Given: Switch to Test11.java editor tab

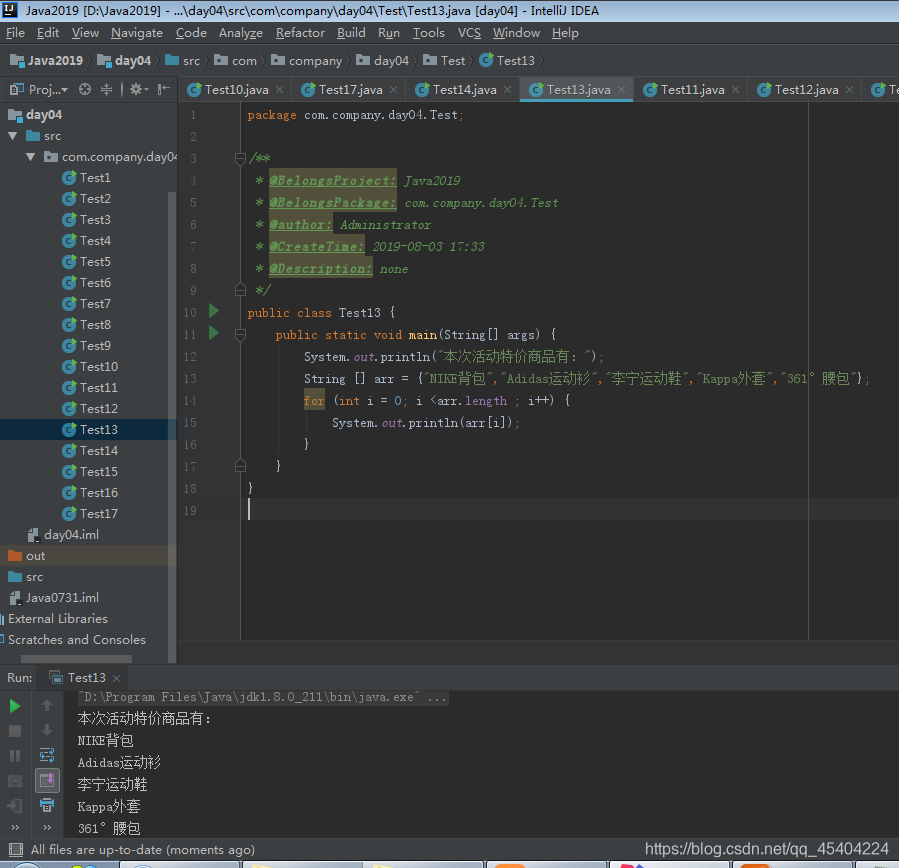Looking at the screenshot, I should coord(692,89).
